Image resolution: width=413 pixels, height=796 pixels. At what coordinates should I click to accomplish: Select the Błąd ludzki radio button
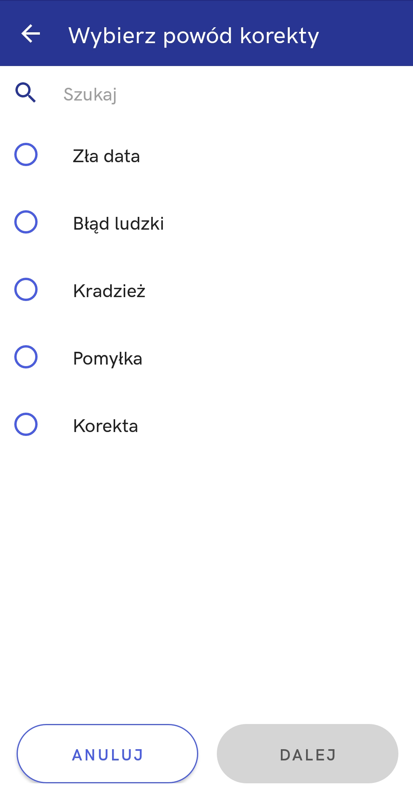pyautogui.click(x=26, y=222)
